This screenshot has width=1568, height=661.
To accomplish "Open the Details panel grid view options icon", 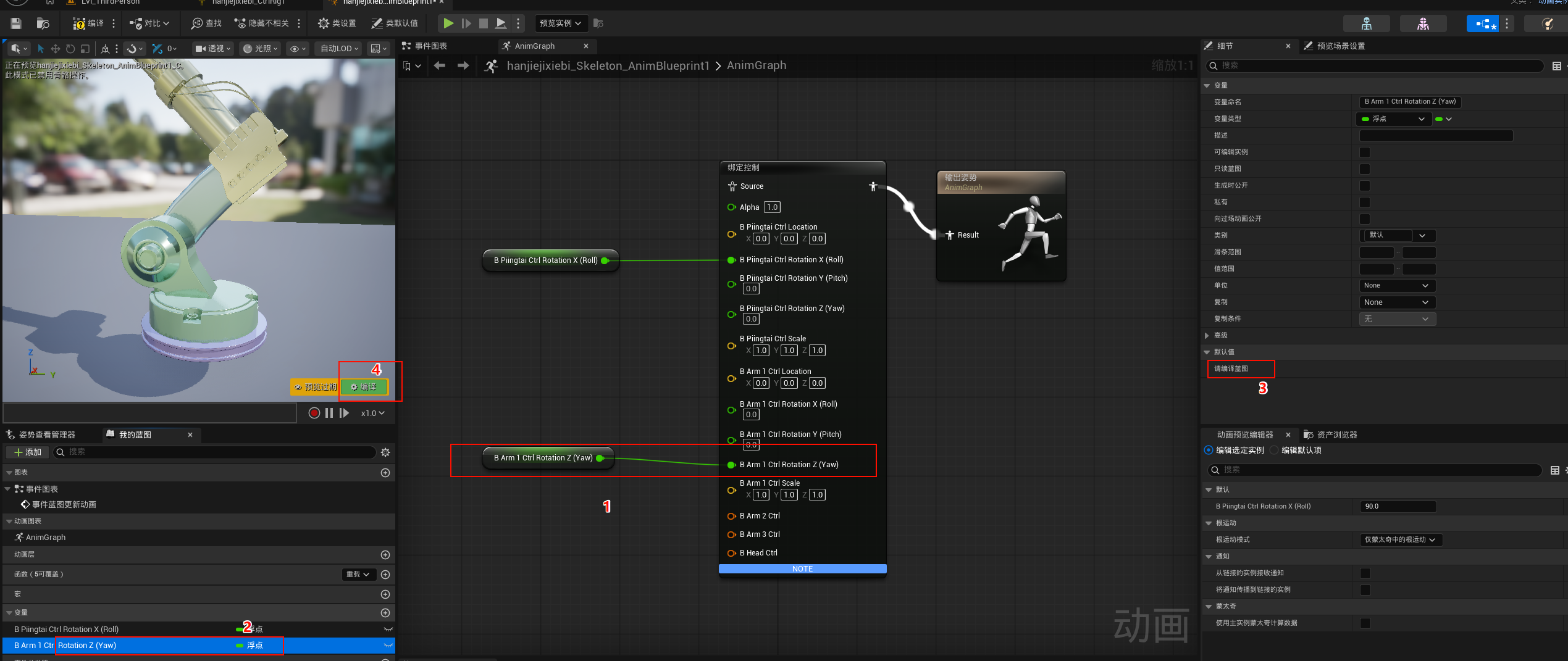I will click(1557, 66).
